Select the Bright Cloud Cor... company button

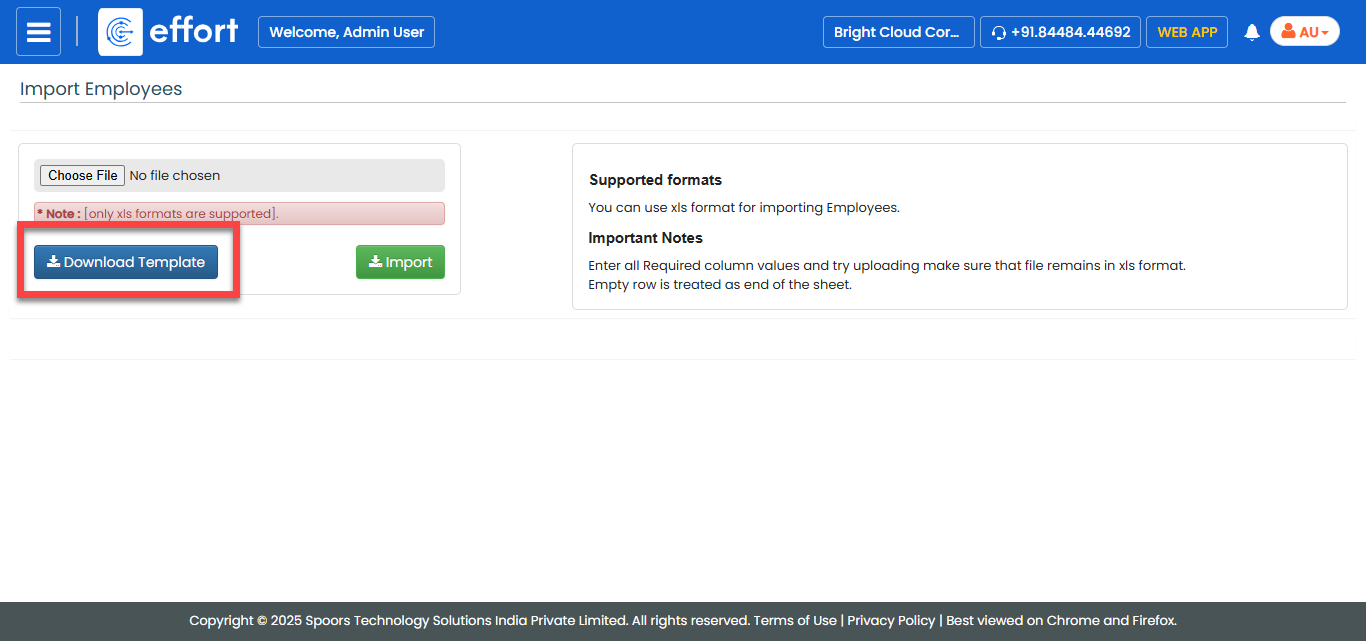[897, 32]
